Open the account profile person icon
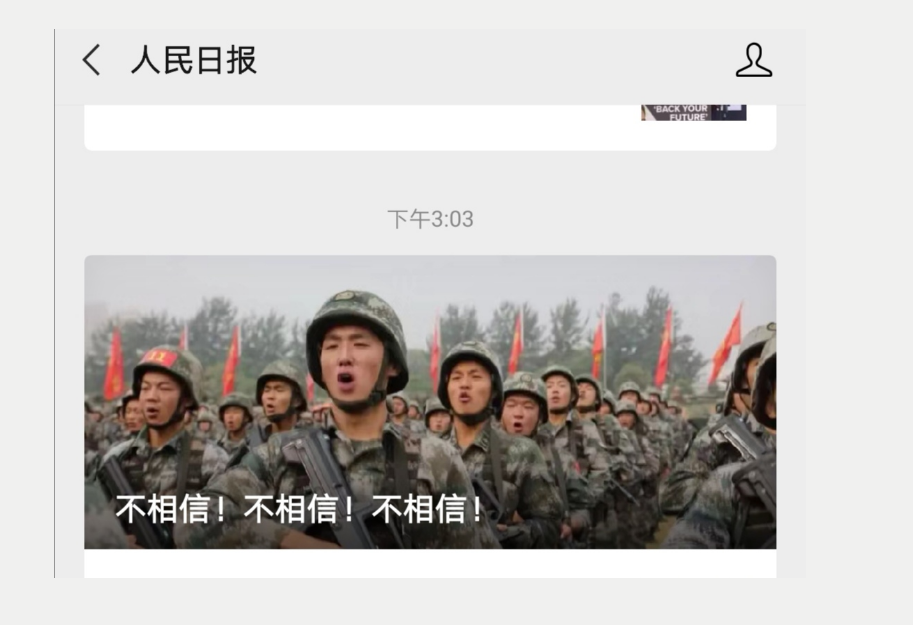The height and width of the screenshot is (625, 913). click(753, 59)
